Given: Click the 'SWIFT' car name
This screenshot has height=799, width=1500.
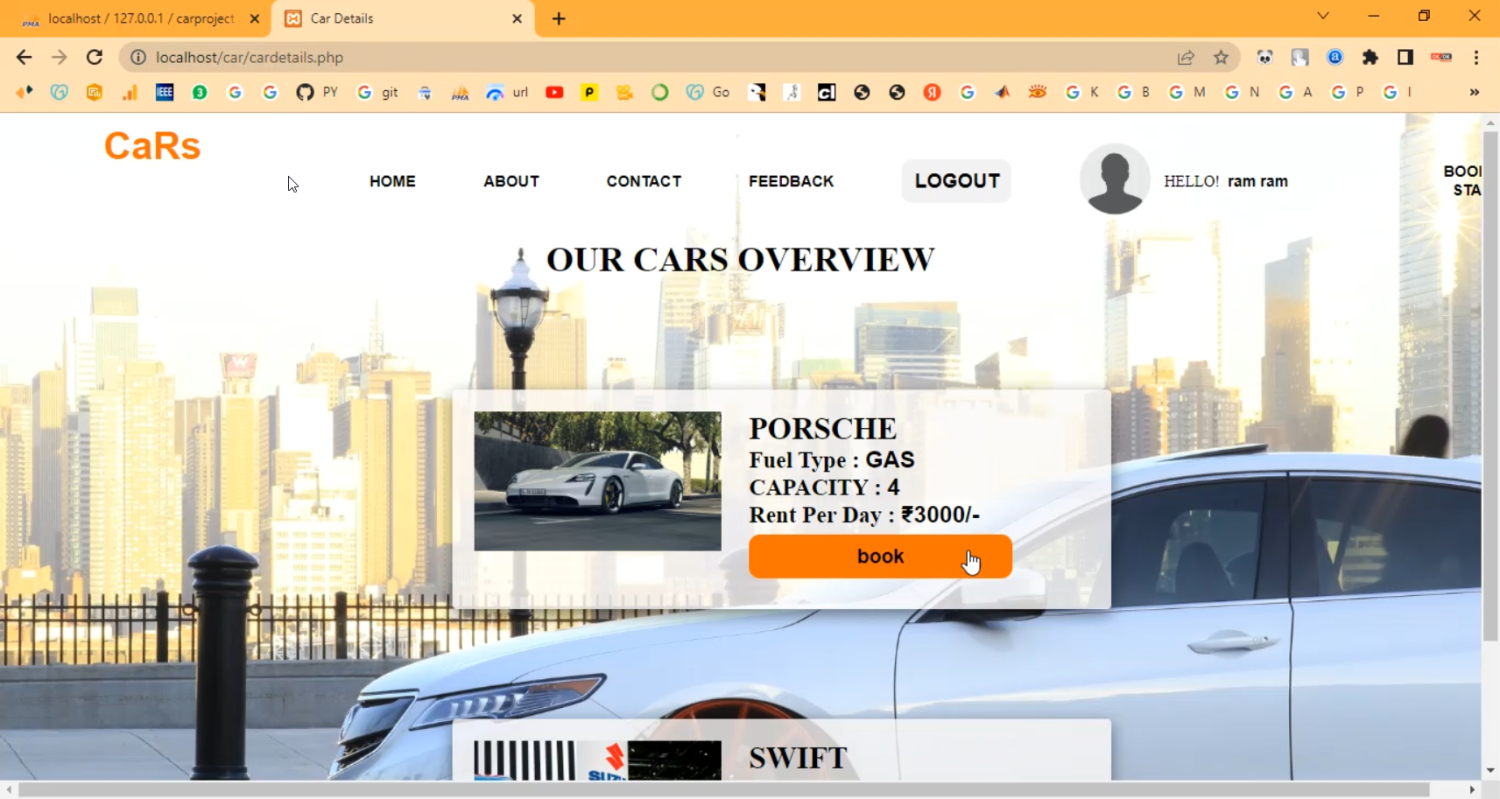Looking at the screenshot, I should click(798, 758).
